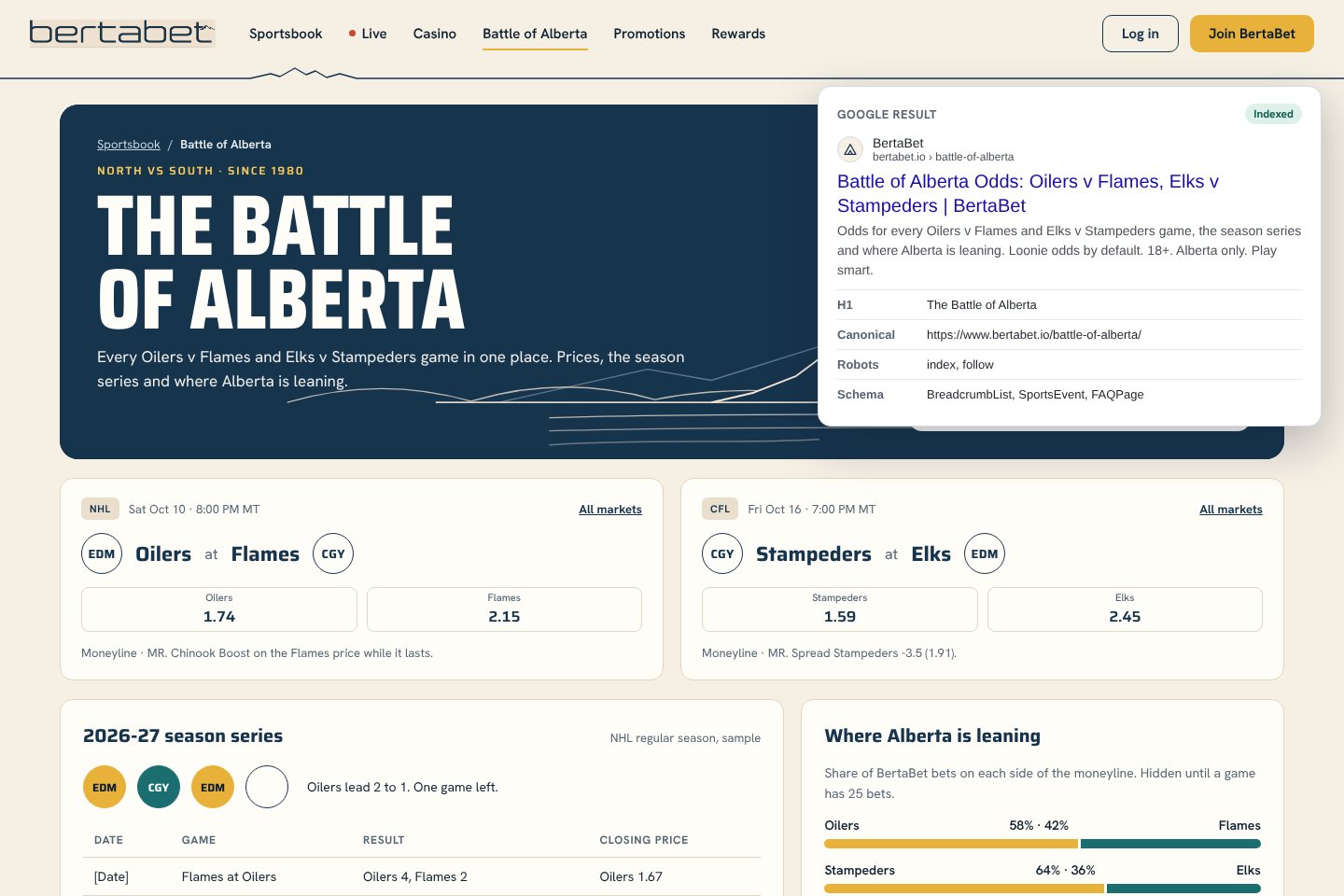Image resolution: width=1344 pixels, height=896 pixels.
Task: Click the 'Flames at Oilers' game cell
Action: pyautogui.click(x=229, y=876)
